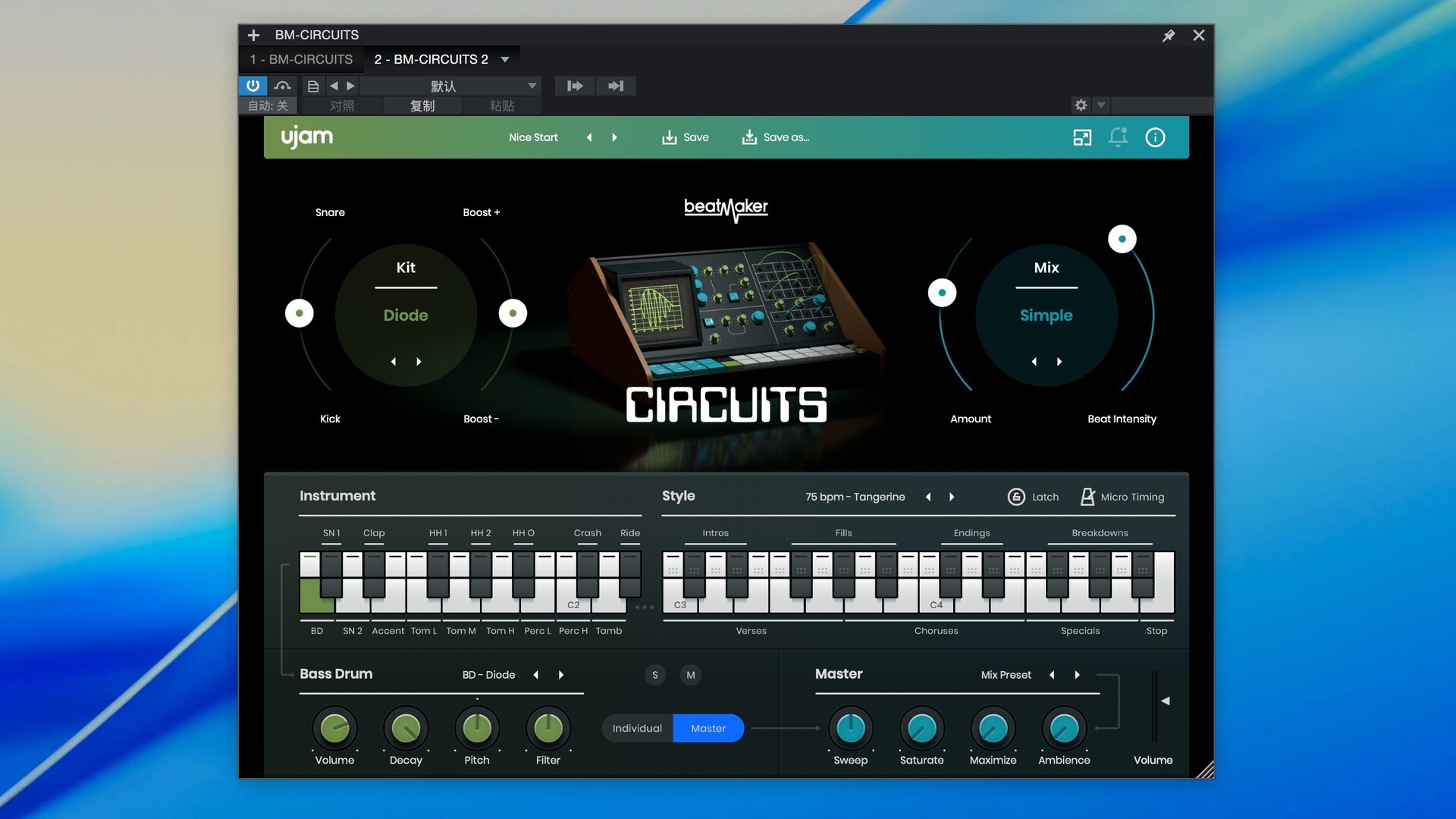Click the Beat Intensity slider handle
This screenshot has width=1456, height=819.
tap(1122, 239)
